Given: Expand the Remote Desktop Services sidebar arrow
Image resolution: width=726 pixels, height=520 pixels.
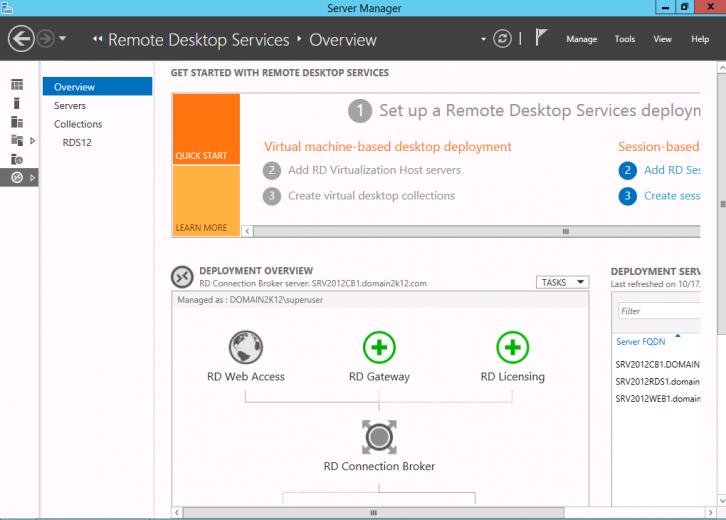Looking at the screenshot, I should click(x=32, y=177).
